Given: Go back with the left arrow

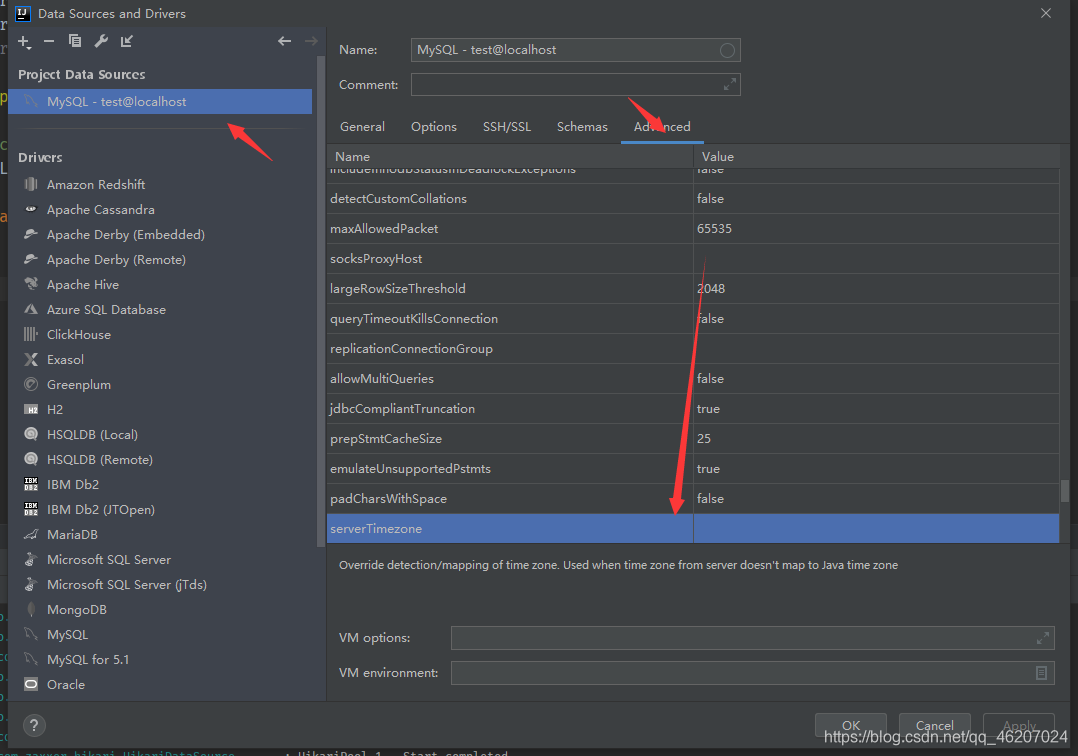Looking at the screenshot, I should pyautogui.click(x=285, y=41).
